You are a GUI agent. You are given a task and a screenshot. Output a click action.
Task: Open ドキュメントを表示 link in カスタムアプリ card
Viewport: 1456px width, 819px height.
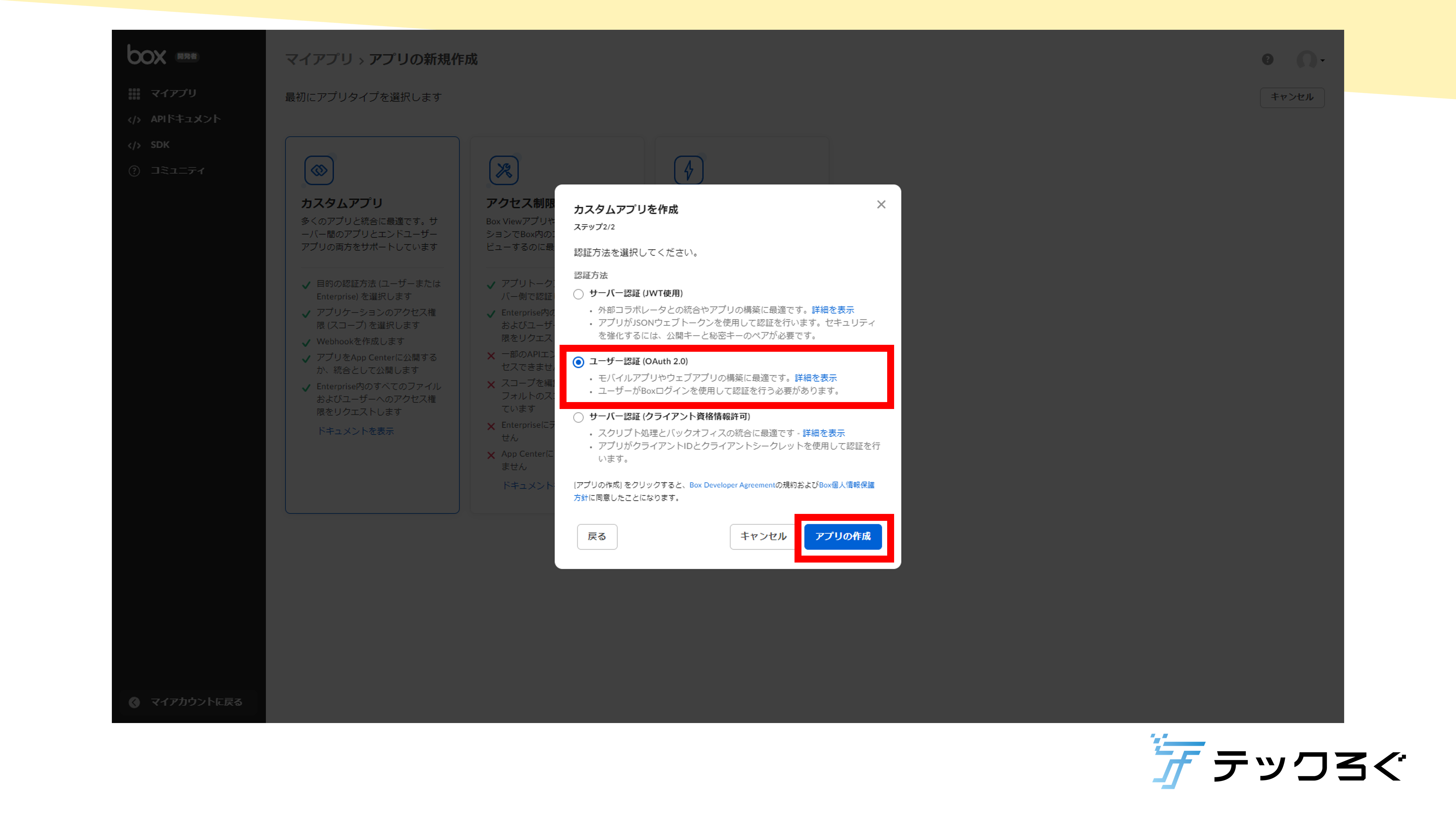click(355, 431)
